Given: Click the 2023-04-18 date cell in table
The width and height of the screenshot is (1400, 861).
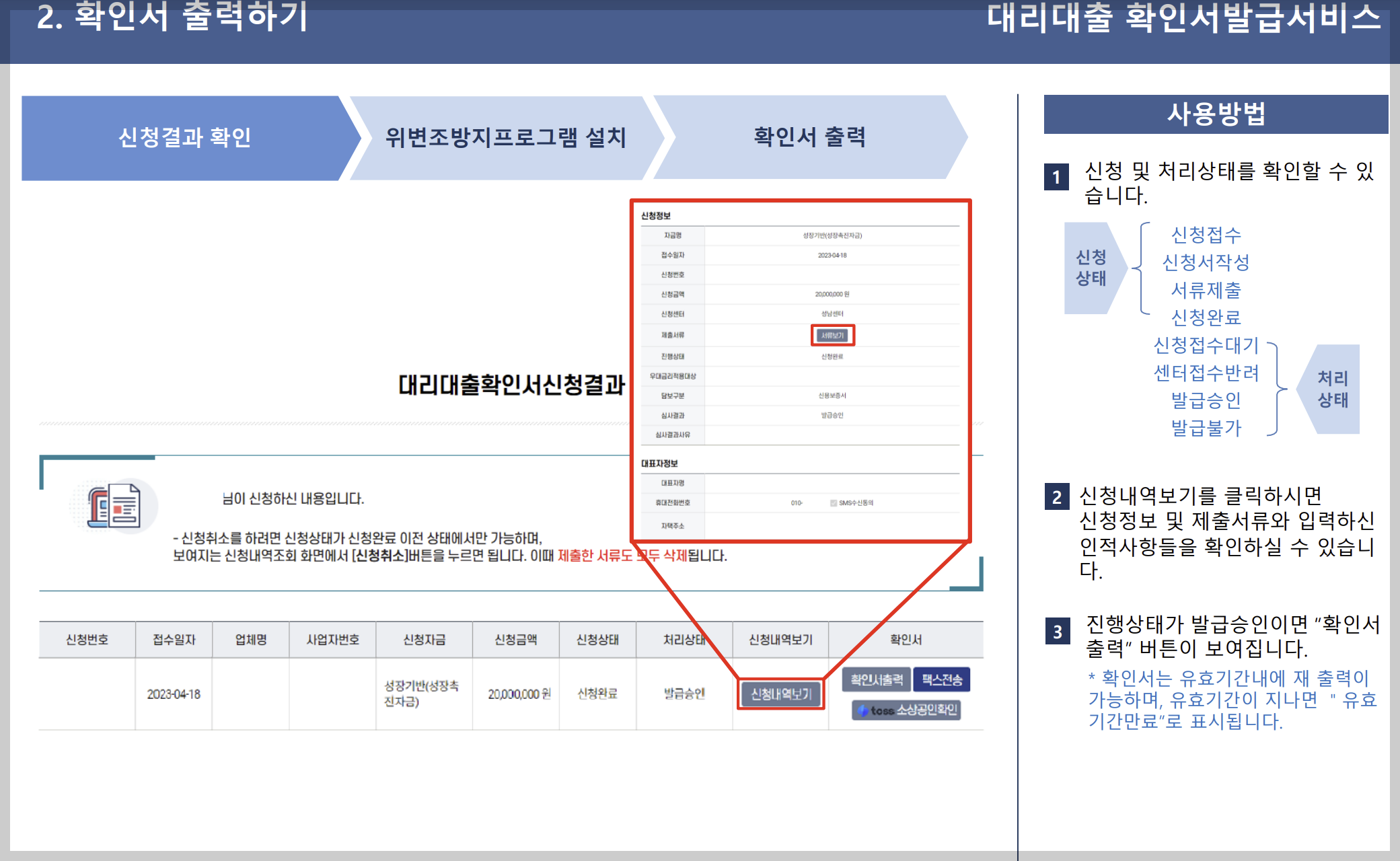Looking at the screenshot, I should (x=174, y=694).
